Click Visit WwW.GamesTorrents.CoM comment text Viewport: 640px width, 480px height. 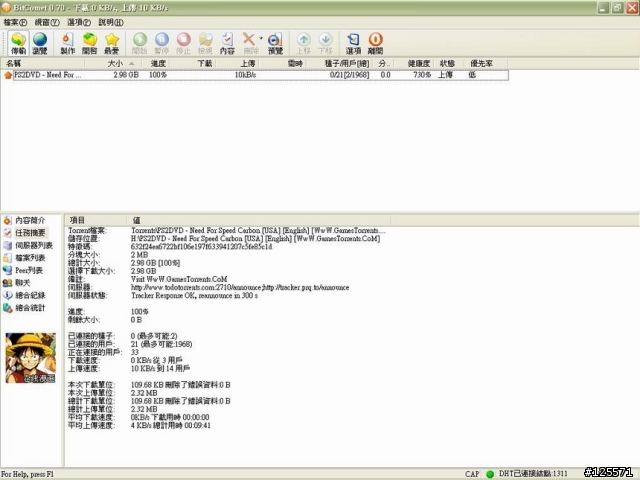tap(179, 279)
